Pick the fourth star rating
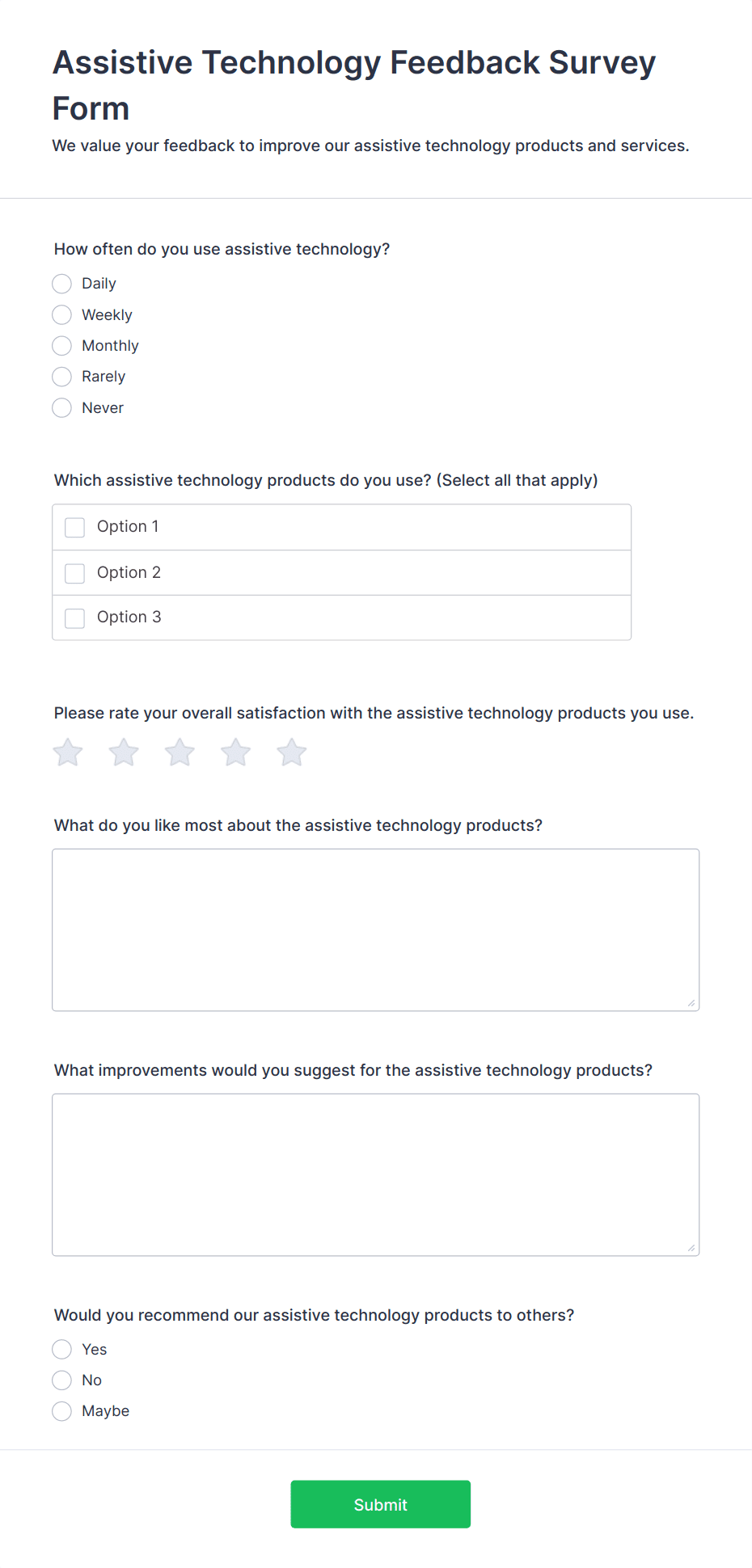 pos(236,752)
